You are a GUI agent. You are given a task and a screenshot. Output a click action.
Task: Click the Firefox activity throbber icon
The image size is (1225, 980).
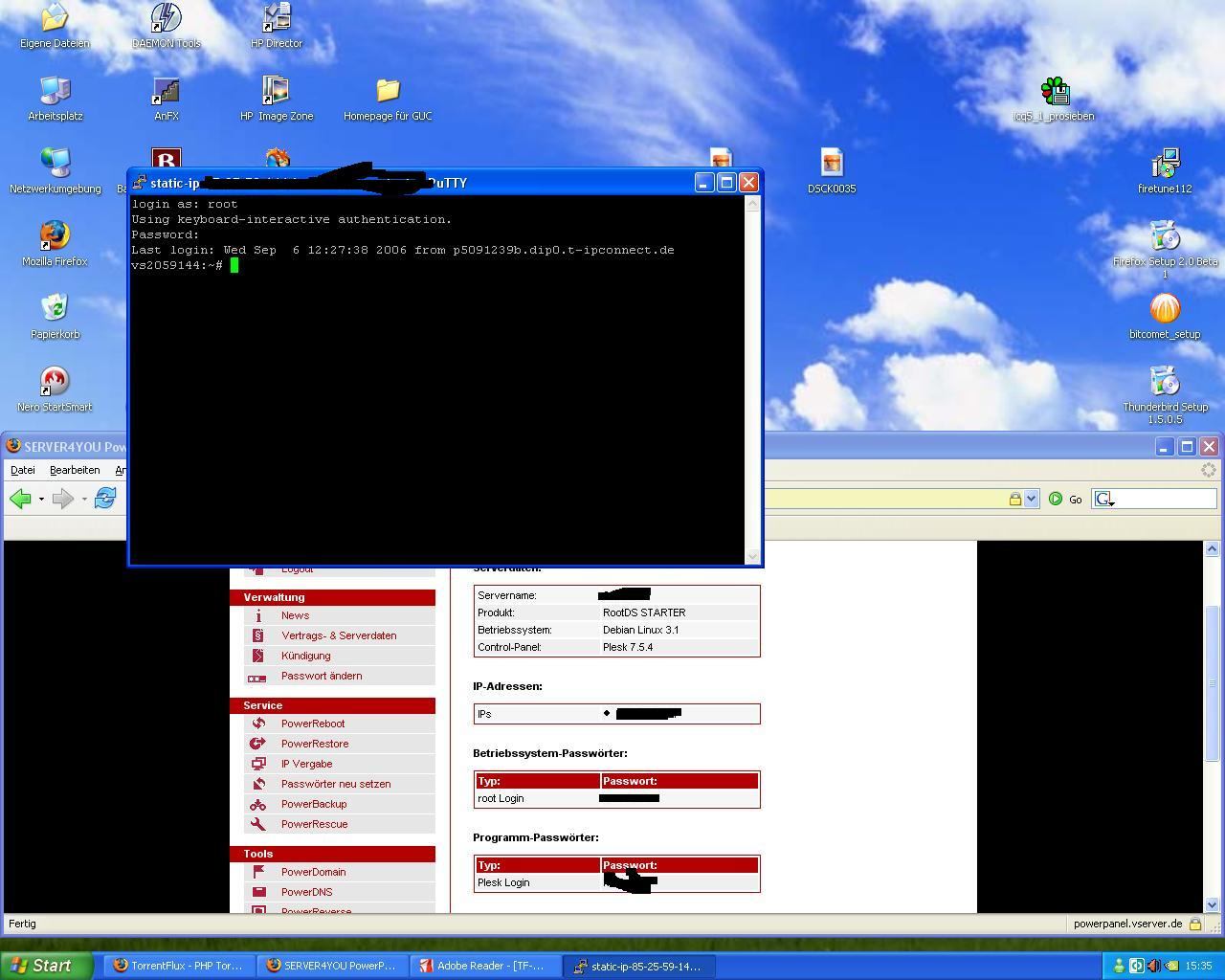(x=1208, y=470)
